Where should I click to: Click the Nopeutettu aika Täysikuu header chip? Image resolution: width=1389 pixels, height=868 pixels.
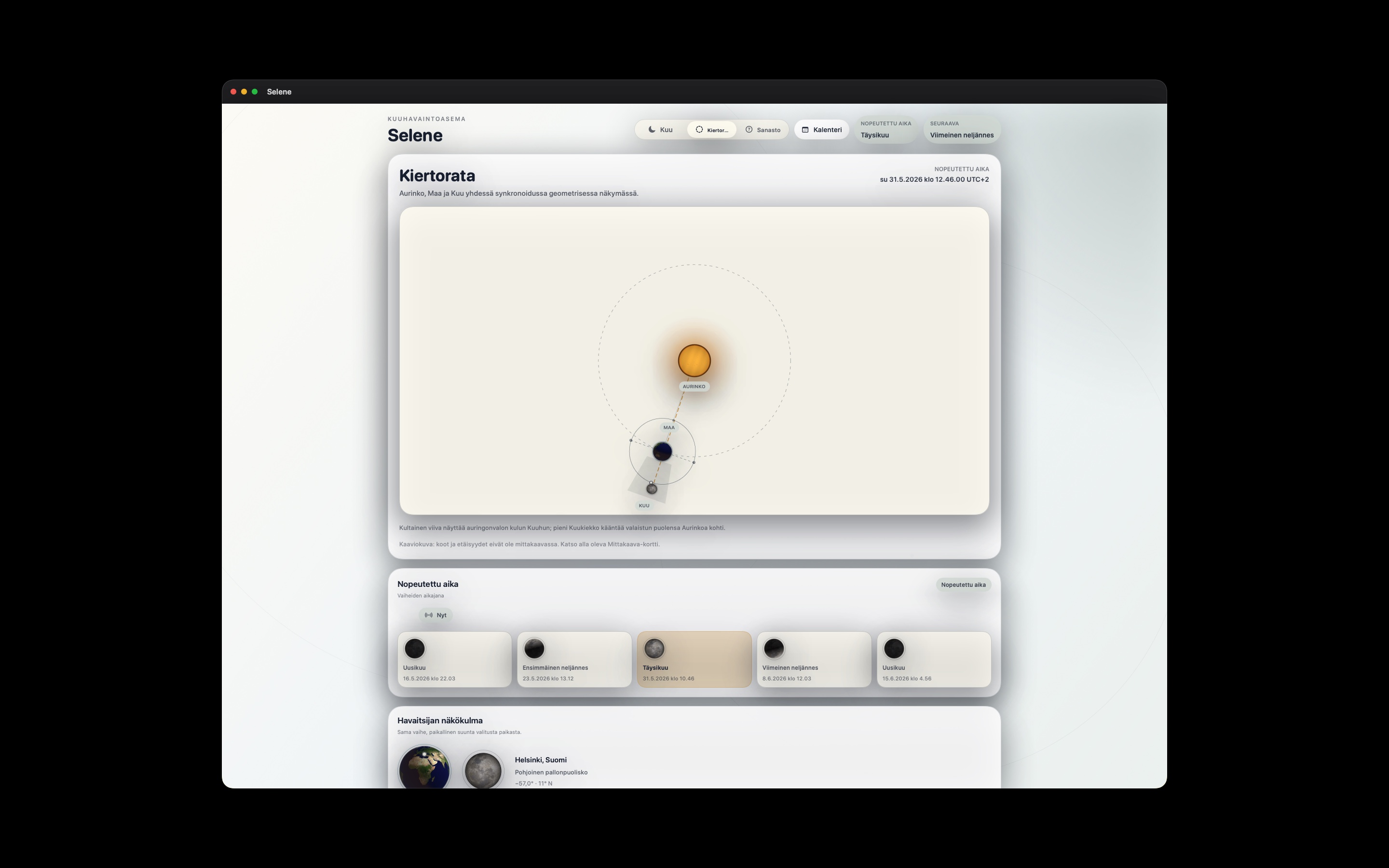[x=885, y=130]
